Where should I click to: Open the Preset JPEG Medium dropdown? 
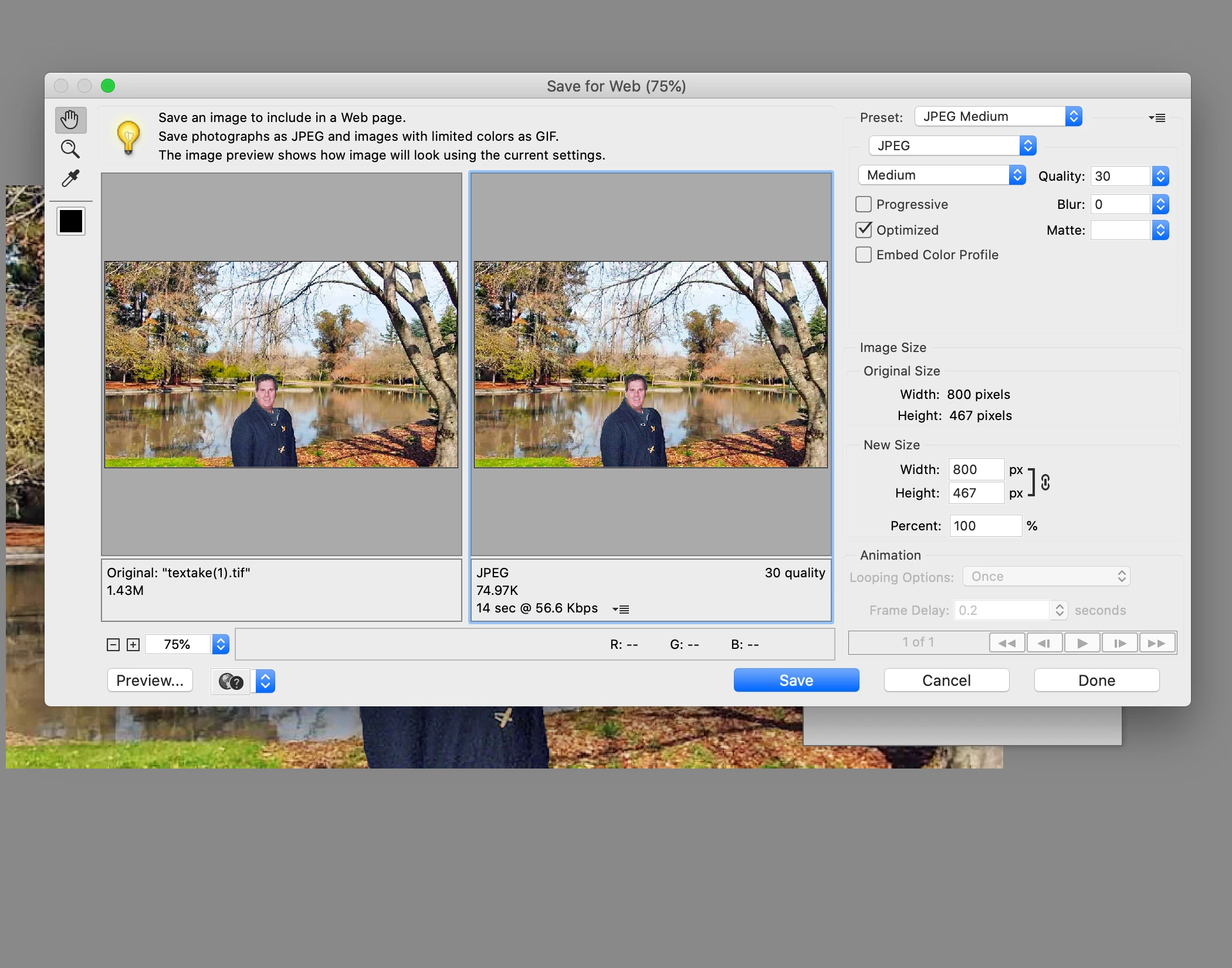(x=998, y=116)
